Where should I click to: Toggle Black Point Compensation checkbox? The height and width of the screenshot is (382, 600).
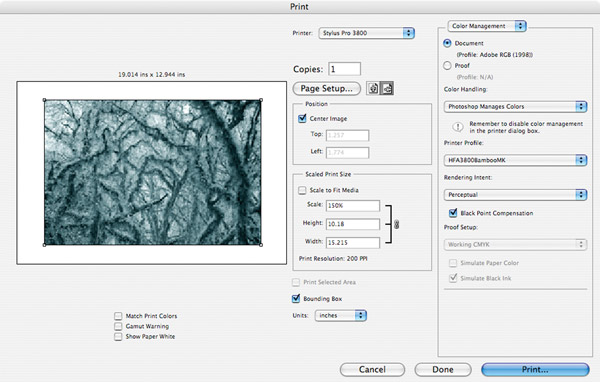click(x=453, y=212)
